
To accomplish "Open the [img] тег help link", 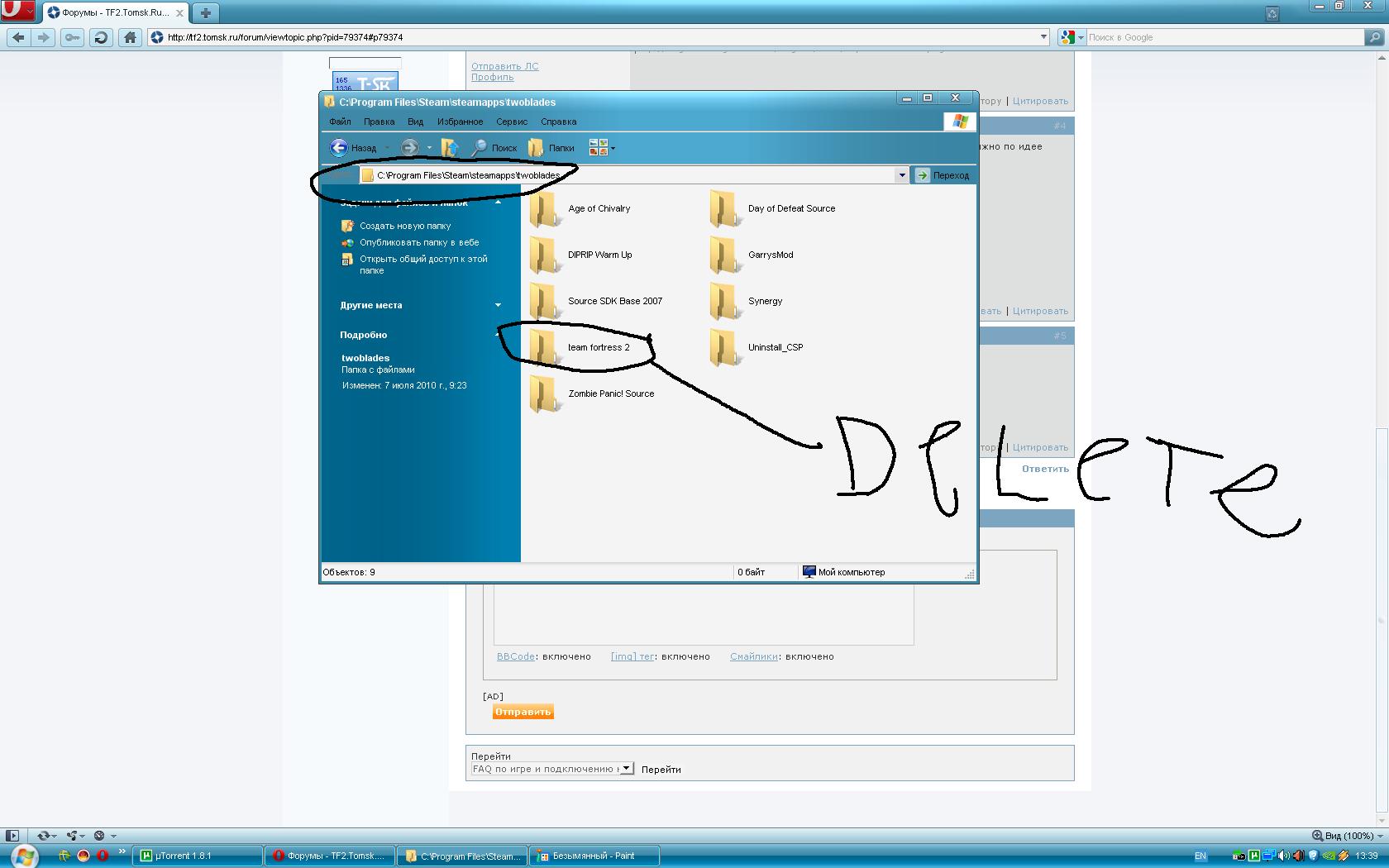I will pos(632,656).
